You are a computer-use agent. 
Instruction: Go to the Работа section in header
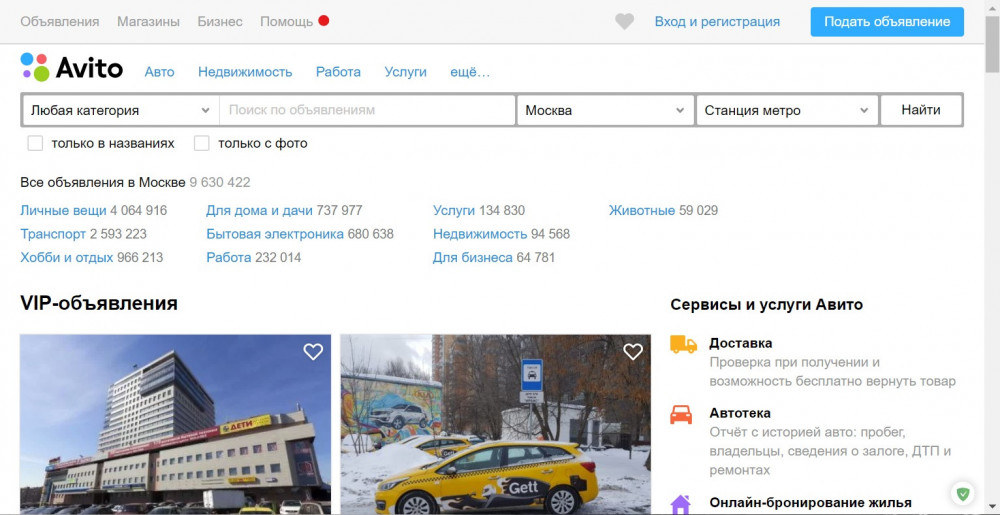coord(338,72)
